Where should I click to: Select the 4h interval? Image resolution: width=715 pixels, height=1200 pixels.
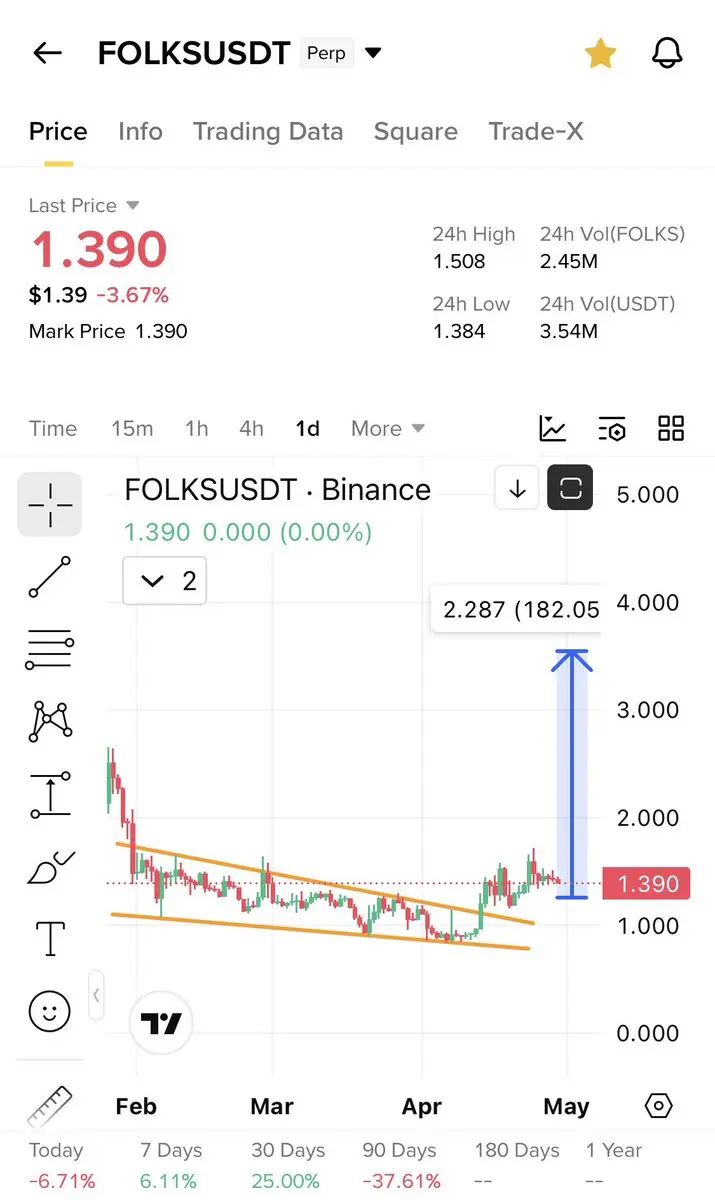click(252, 429)
